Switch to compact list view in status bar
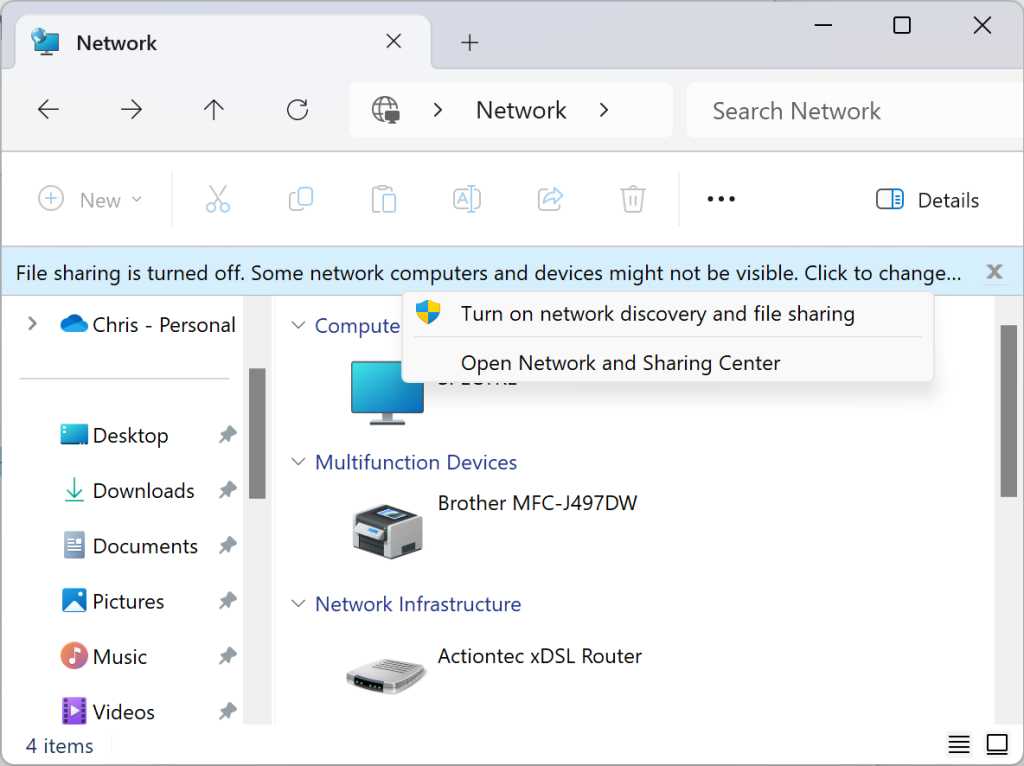 (958, 744)
